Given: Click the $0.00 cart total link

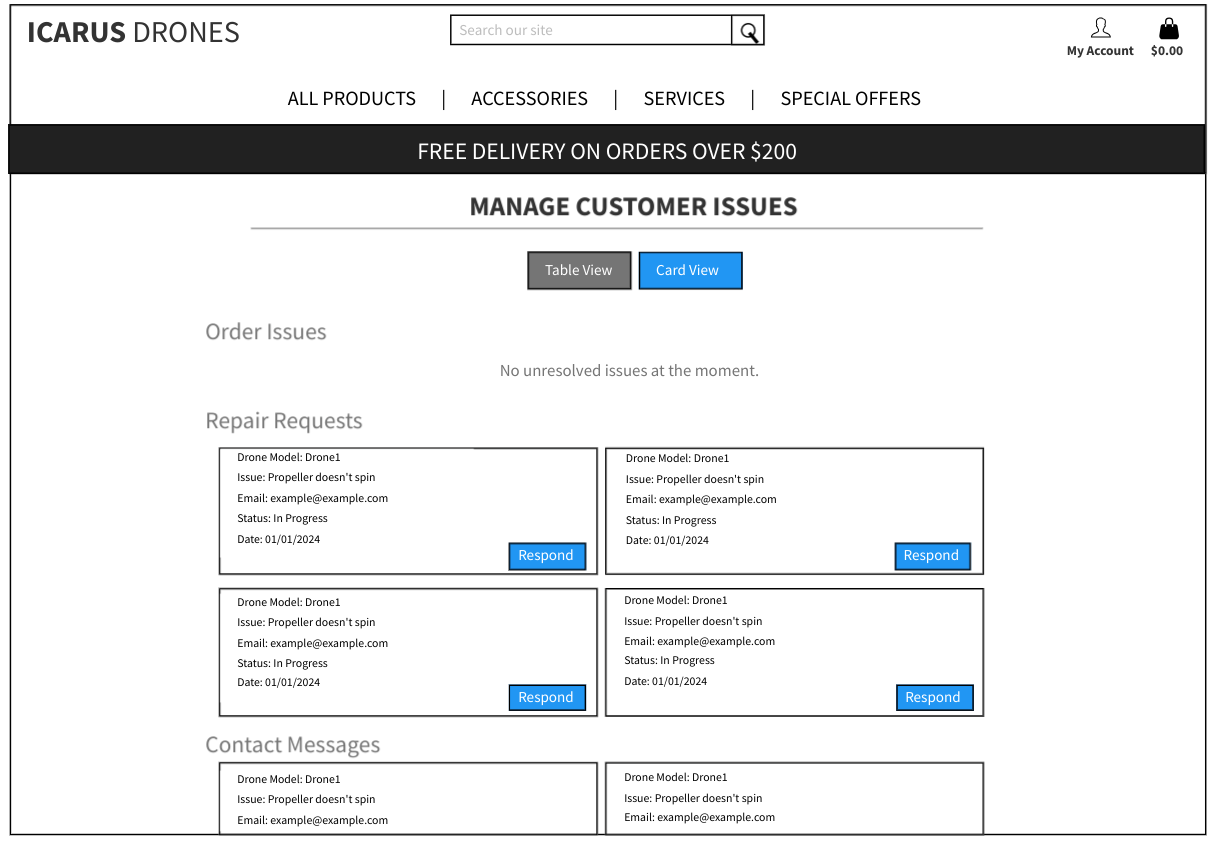Looking at the screenshot, I should coord(1166,50).
